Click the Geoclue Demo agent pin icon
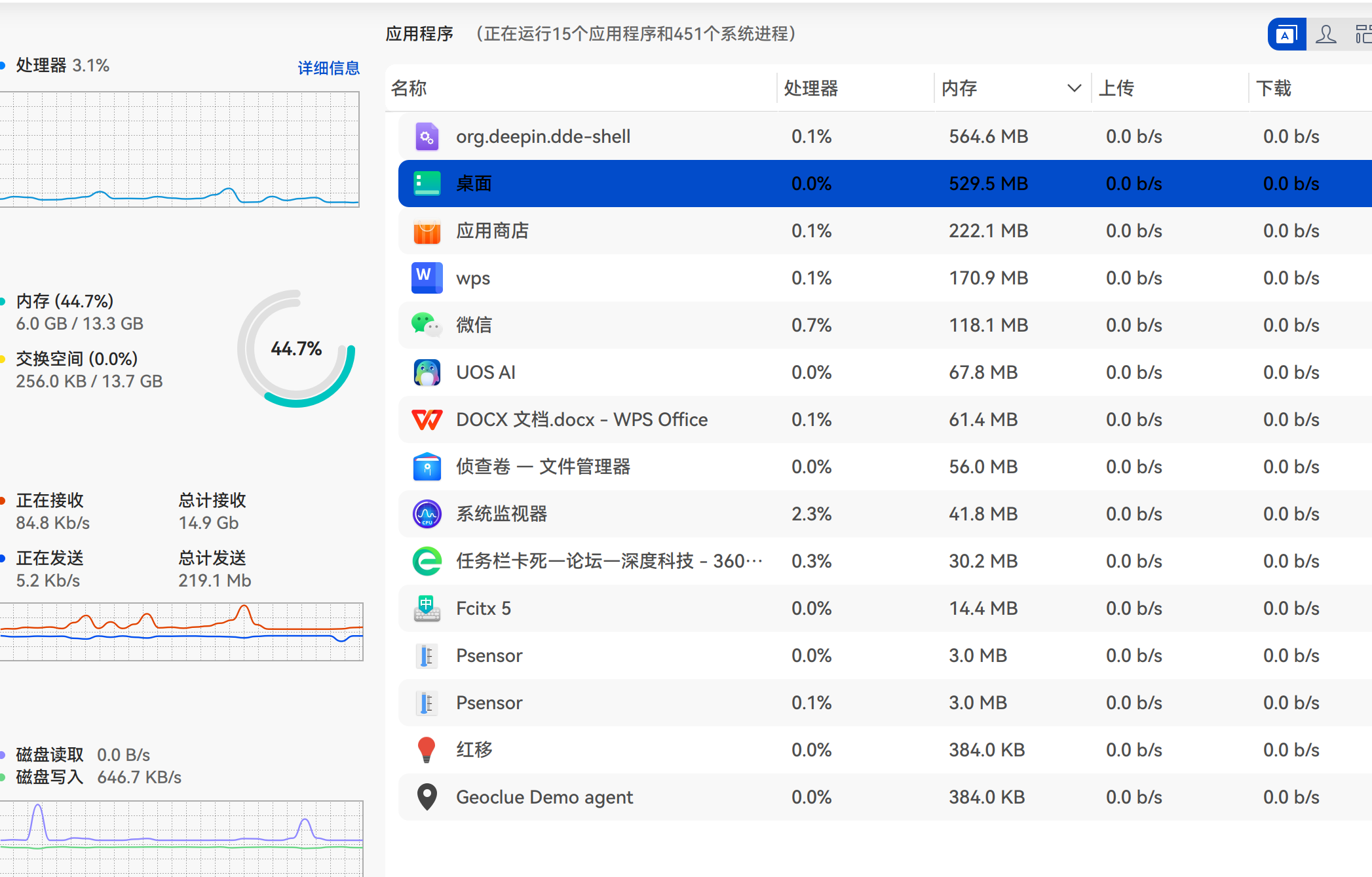Screen dimensions: 1372x877 (x=427, y=797)
